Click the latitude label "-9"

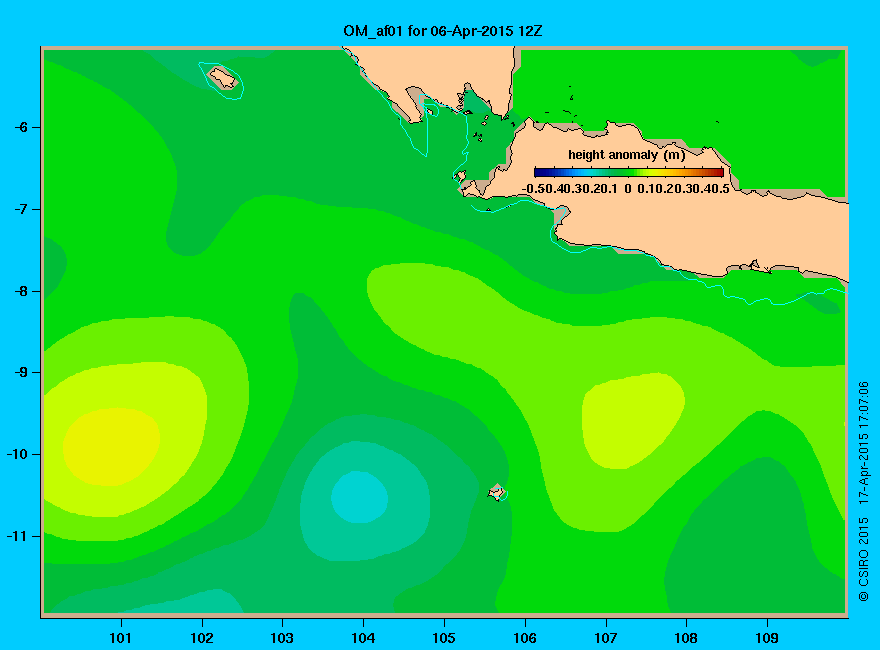21,372
